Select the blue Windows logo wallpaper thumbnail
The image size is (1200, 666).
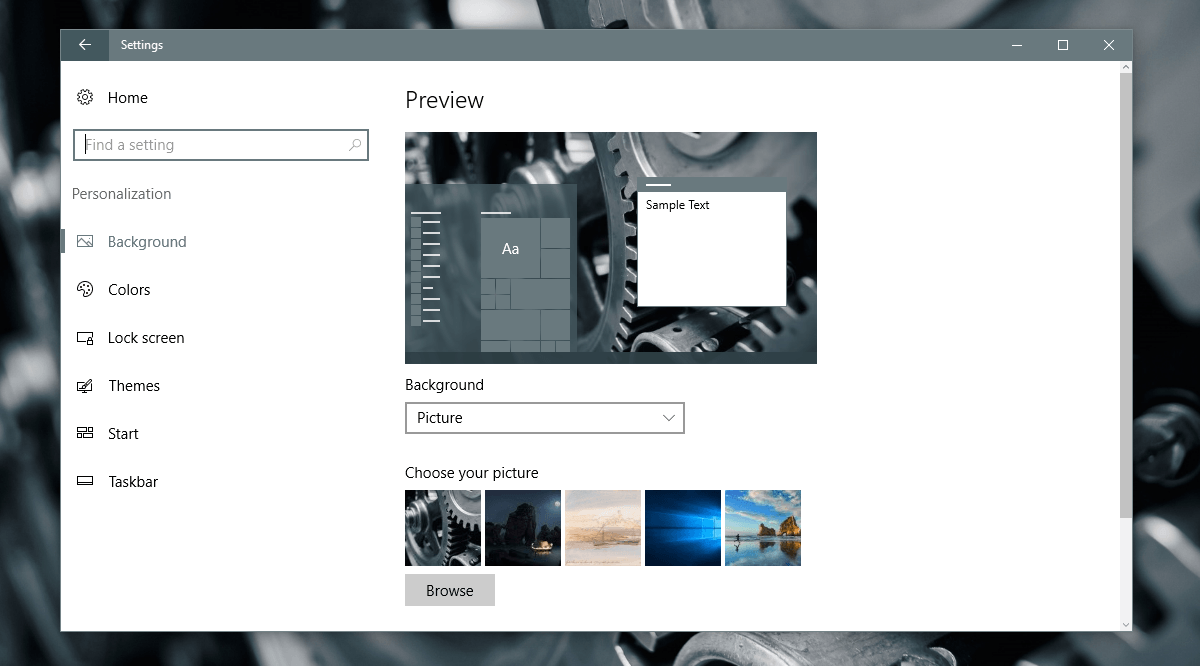pos(682,528)
